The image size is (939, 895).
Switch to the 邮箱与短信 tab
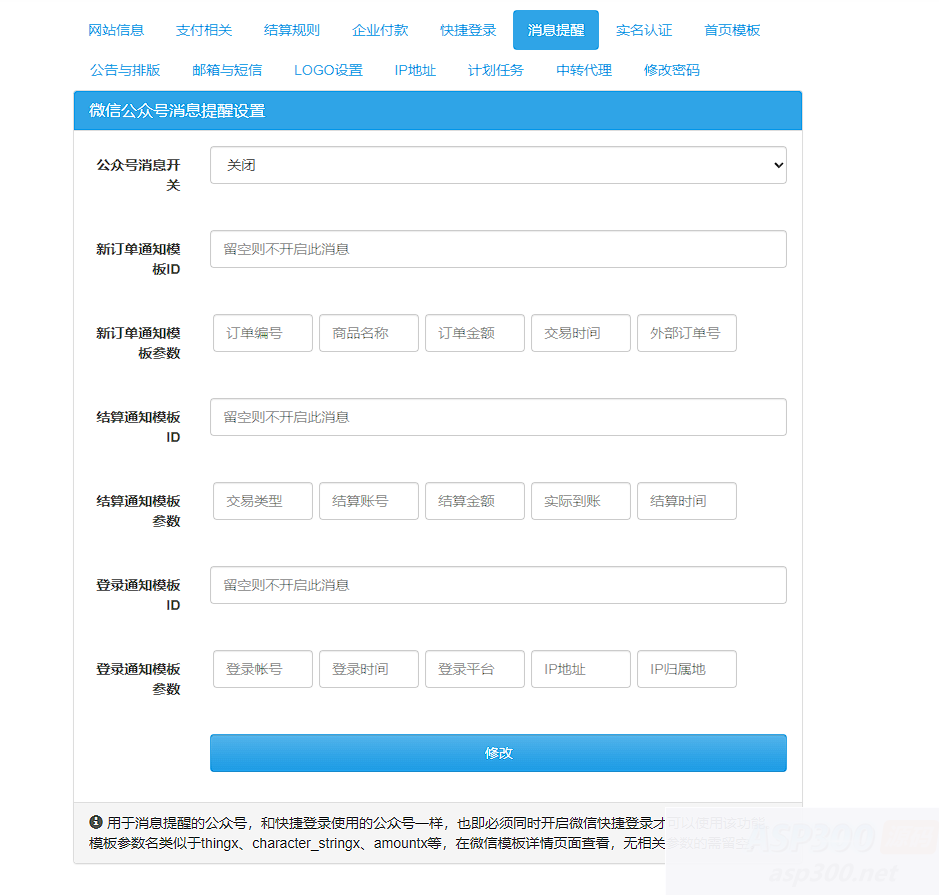226,70
